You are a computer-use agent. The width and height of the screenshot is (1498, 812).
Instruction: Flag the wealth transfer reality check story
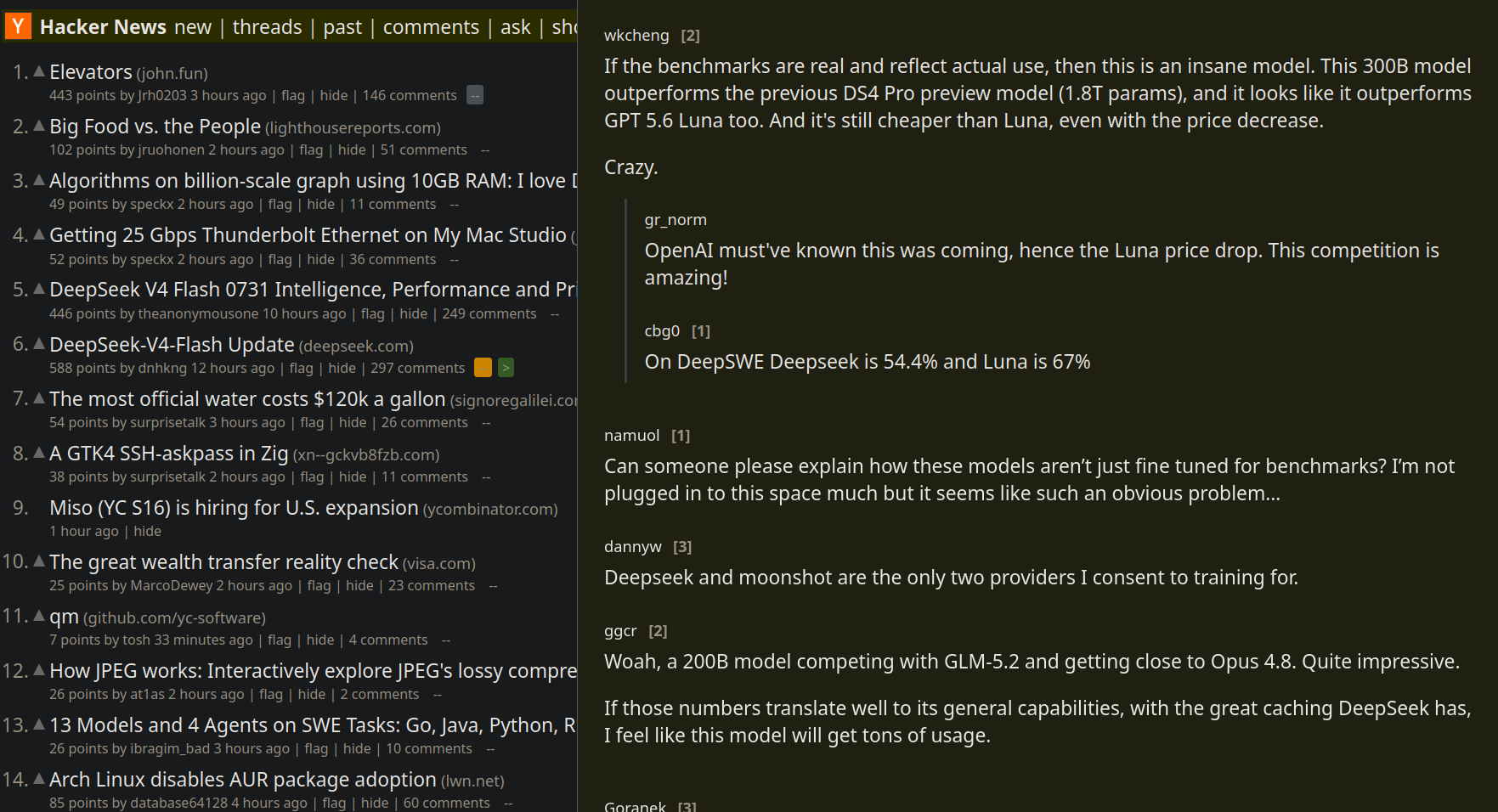[319, 585]
